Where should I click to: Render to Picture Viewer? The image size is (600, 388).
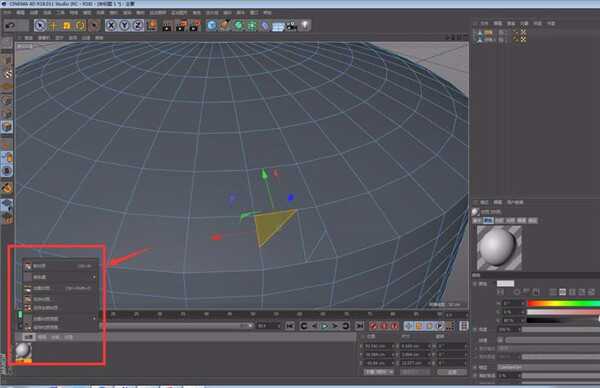coord(181,26)
